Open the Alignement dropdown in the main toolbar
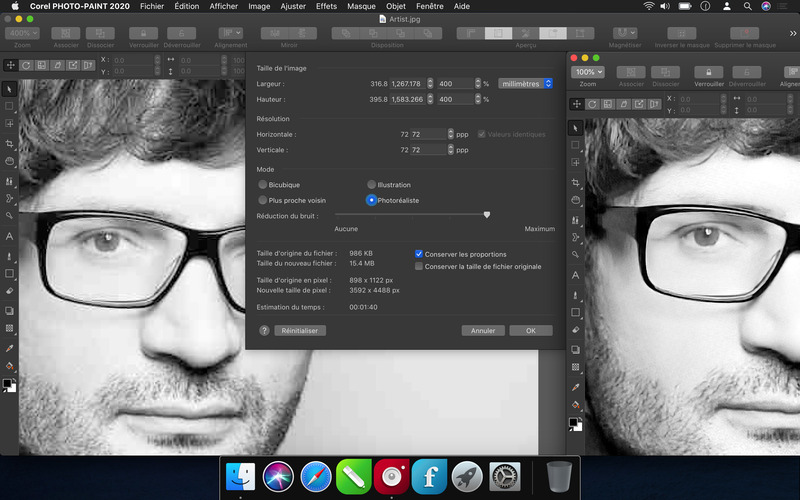 pyautogui.click(x=231, y=33)
